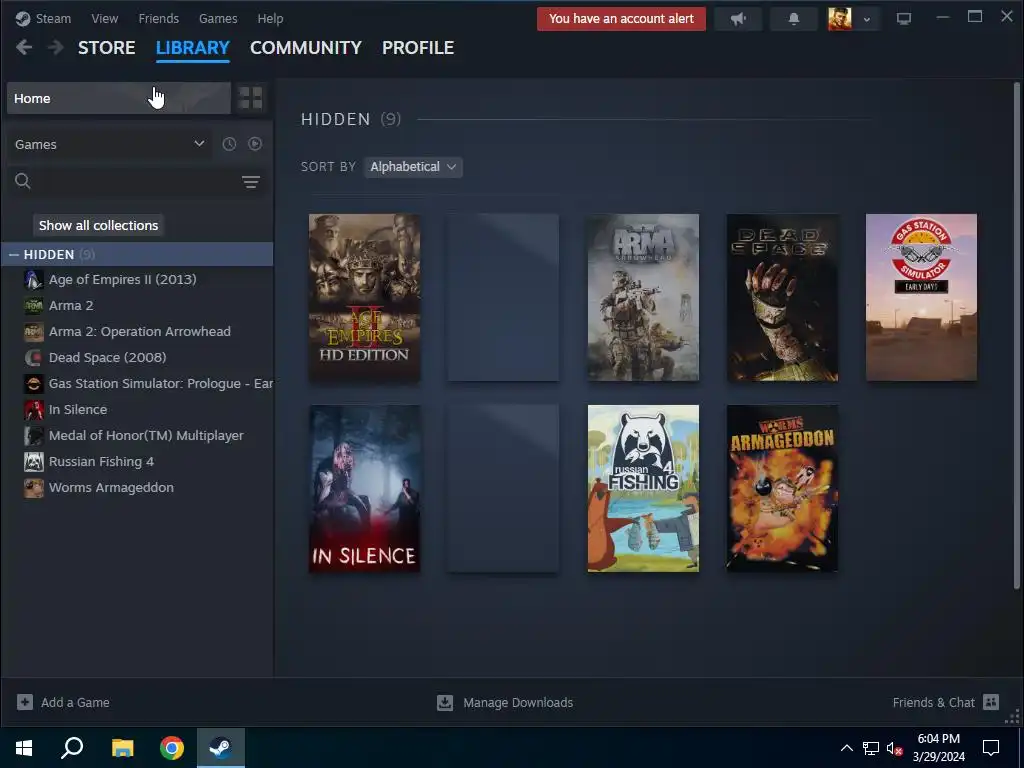Open the Worms Armageddon cover art
Screen dimensions: 1024x768
(782, 488)
